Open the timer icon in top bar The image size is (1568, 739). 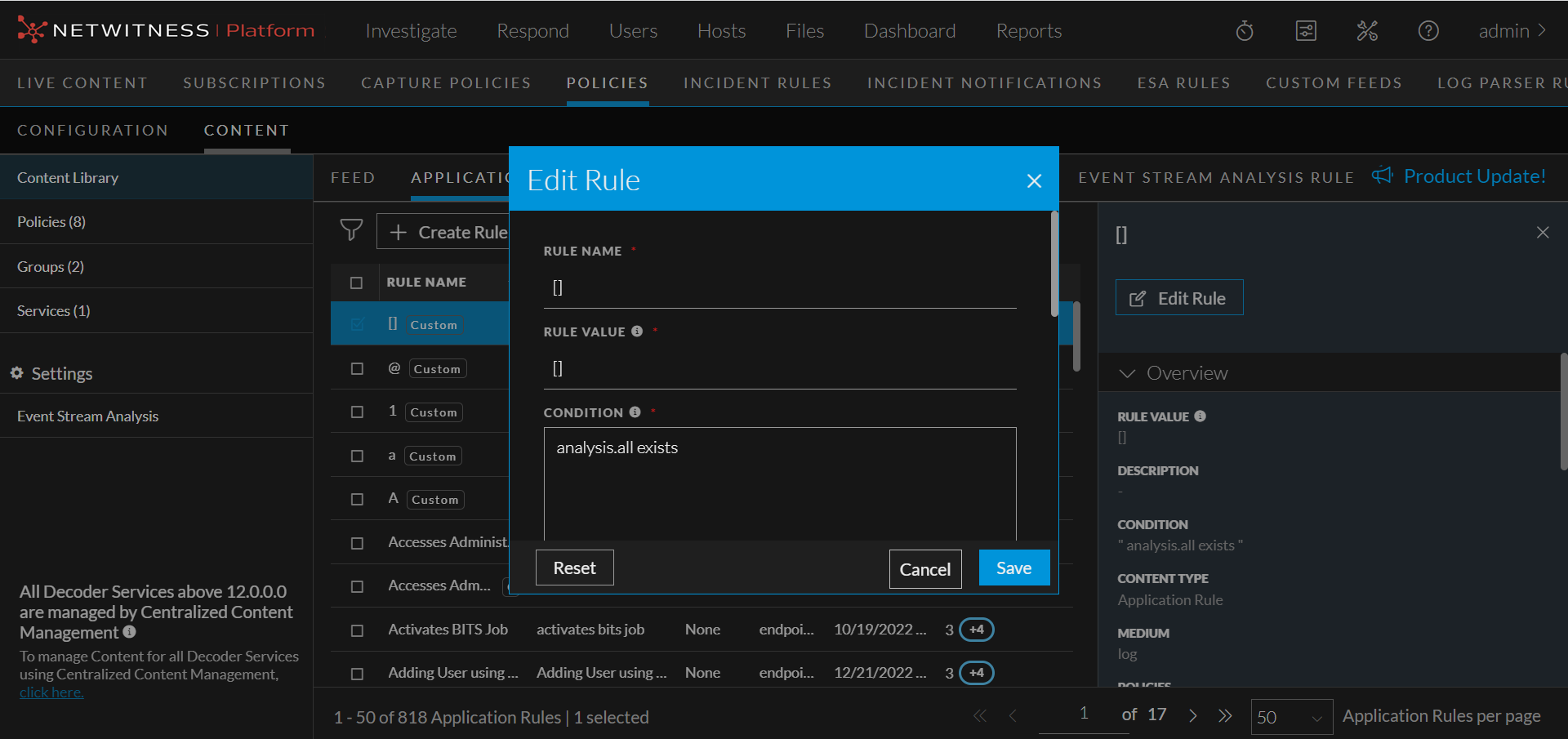pyautogui.click(x=1245, y=31)
